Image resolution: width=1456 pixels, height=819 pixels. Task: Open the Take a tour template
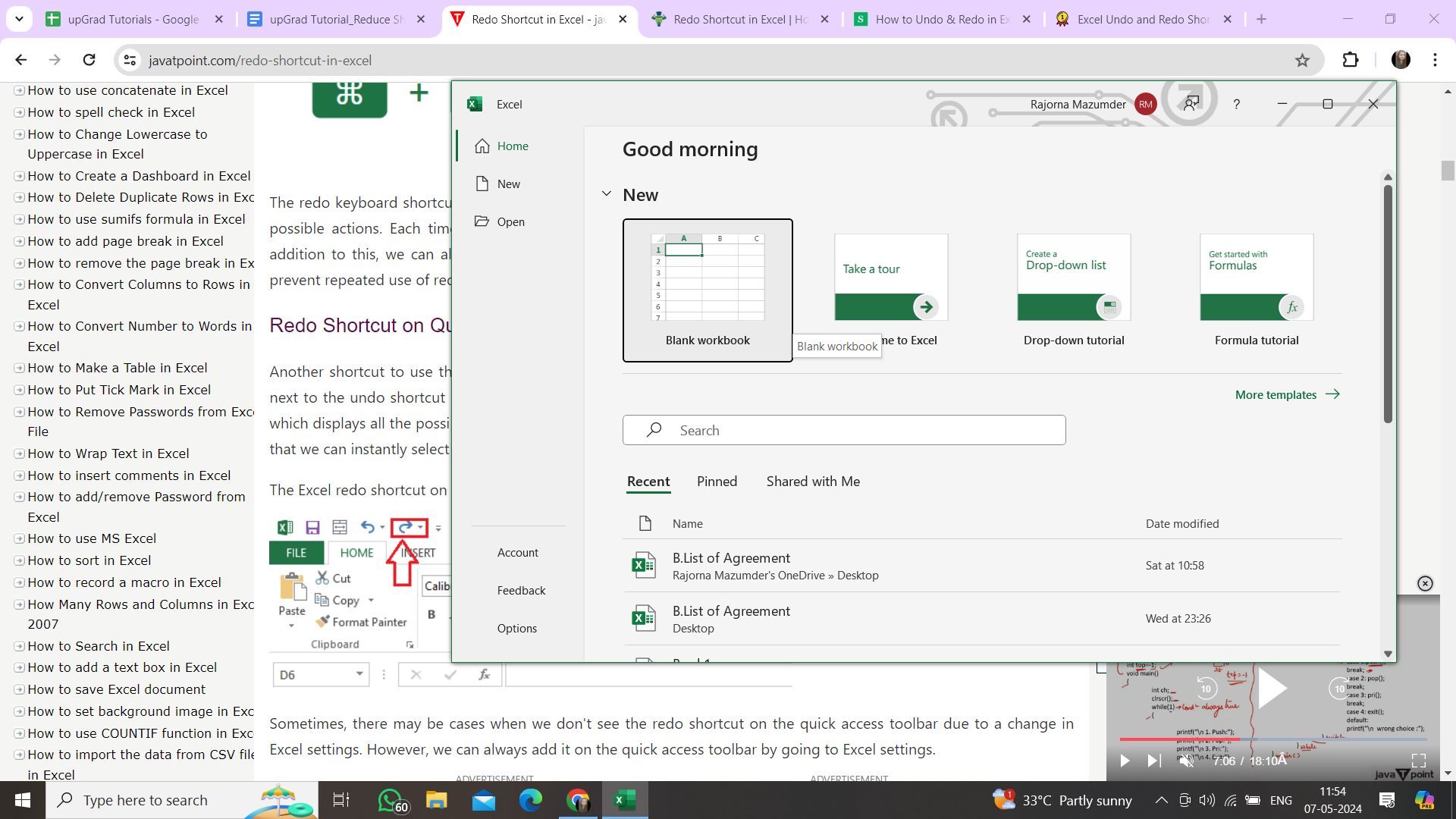(891, 277)
